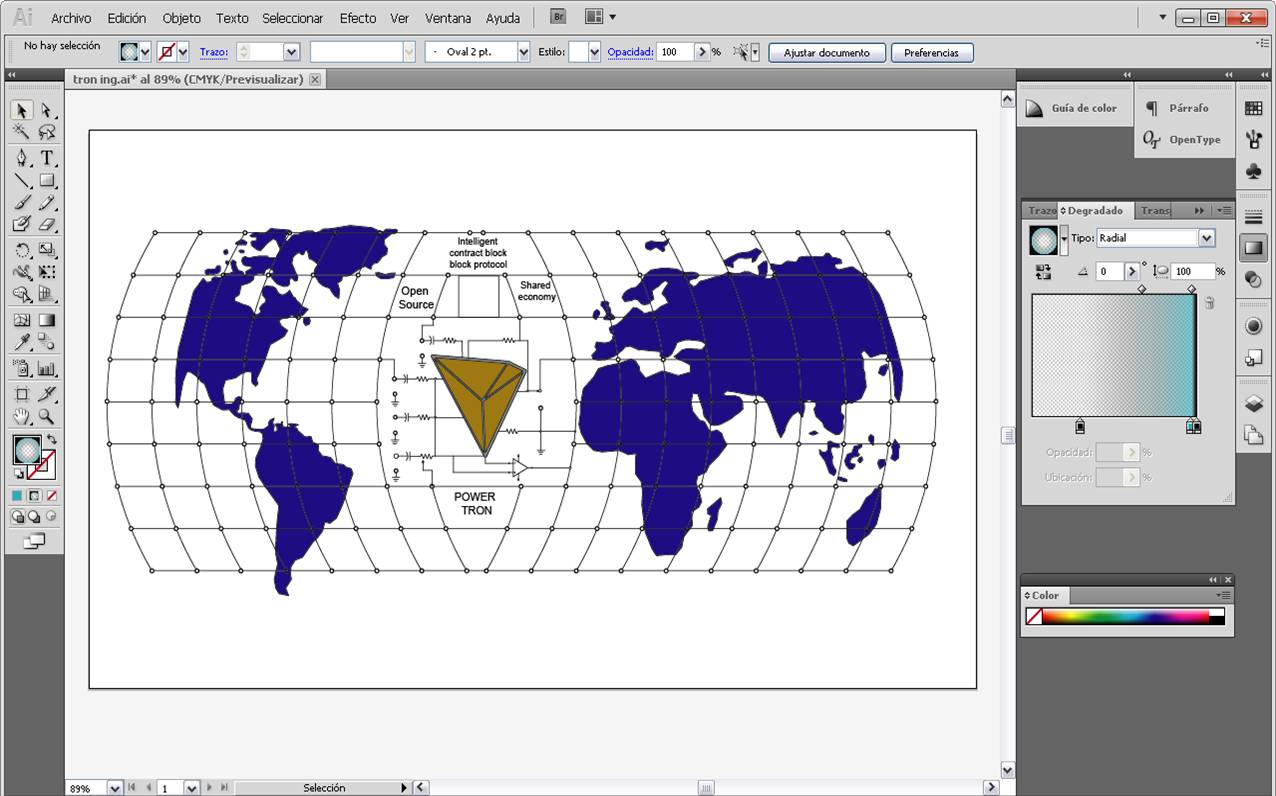Activate the Zoom magnifier tool
Screen dimensions: 1276x796
pos(47,417)
